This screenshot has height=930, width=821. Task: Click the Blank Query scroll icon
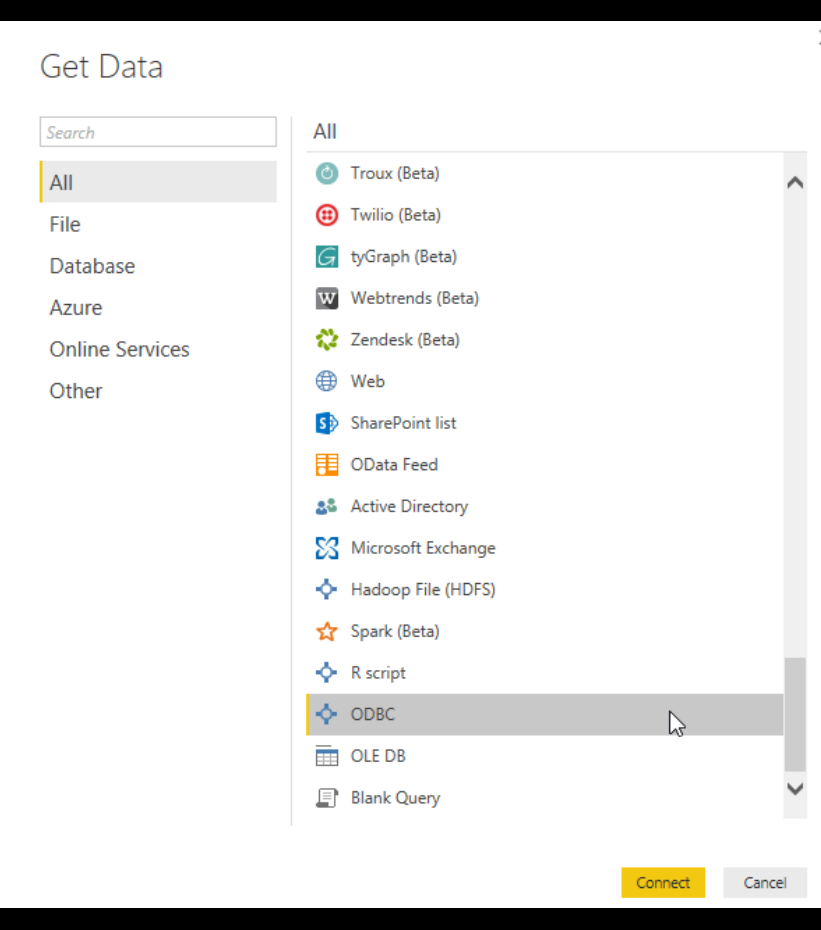tap(326, 798)
